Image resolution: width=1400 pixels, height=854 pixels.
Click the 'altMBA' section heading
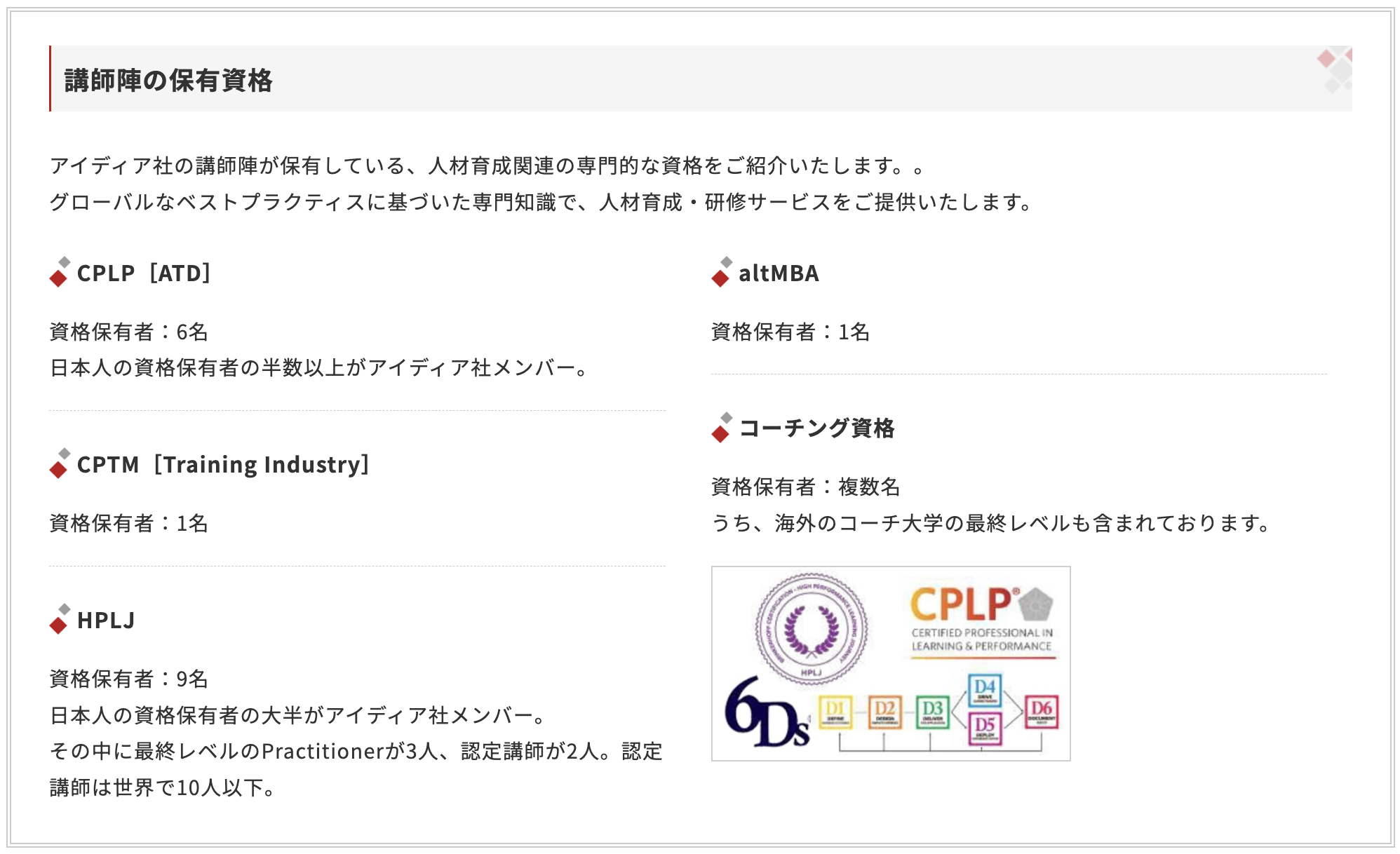pyautogui.click(x=779, y=273)
